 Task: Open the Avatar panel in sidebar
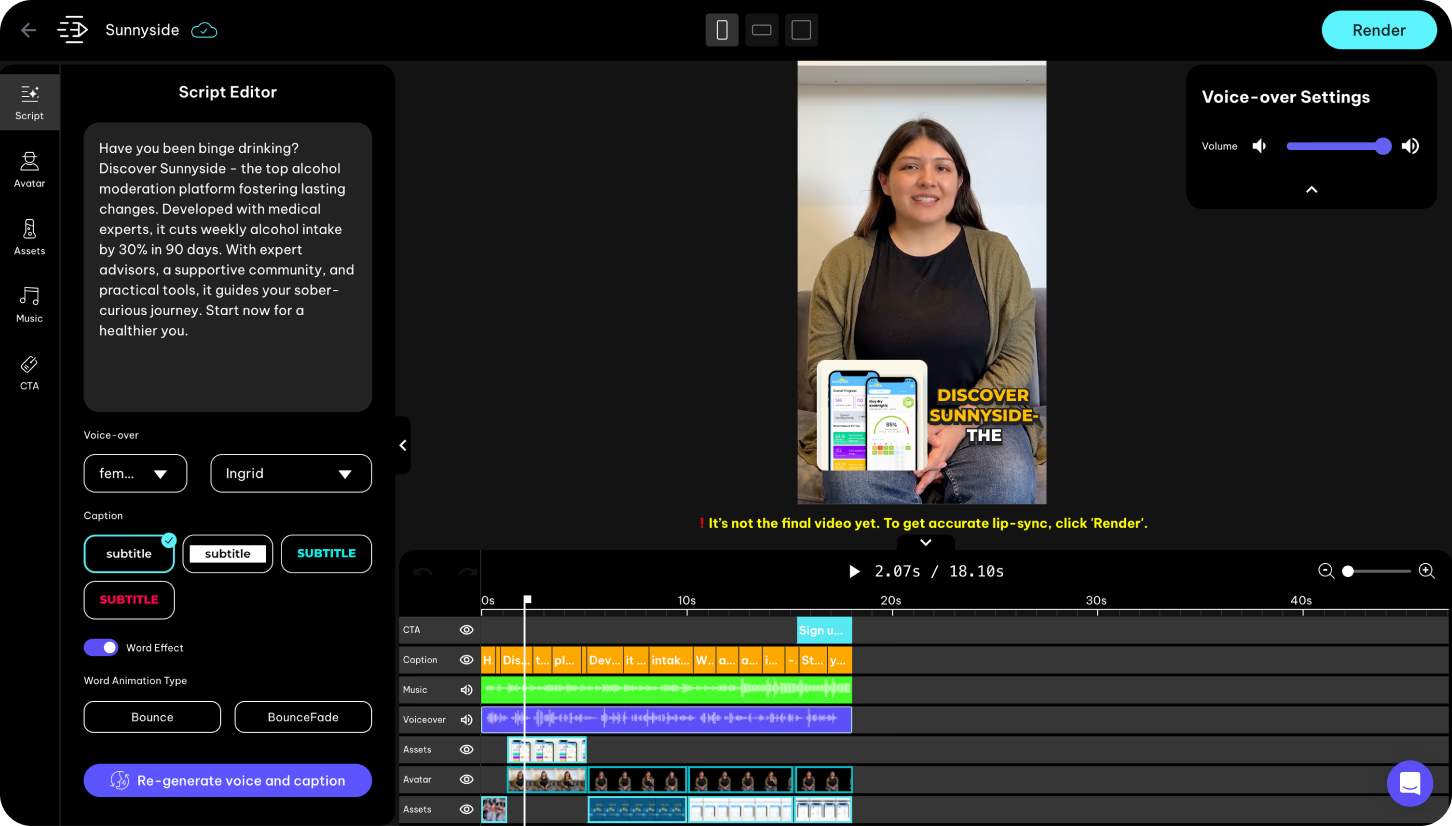click(x=29, y=169)
